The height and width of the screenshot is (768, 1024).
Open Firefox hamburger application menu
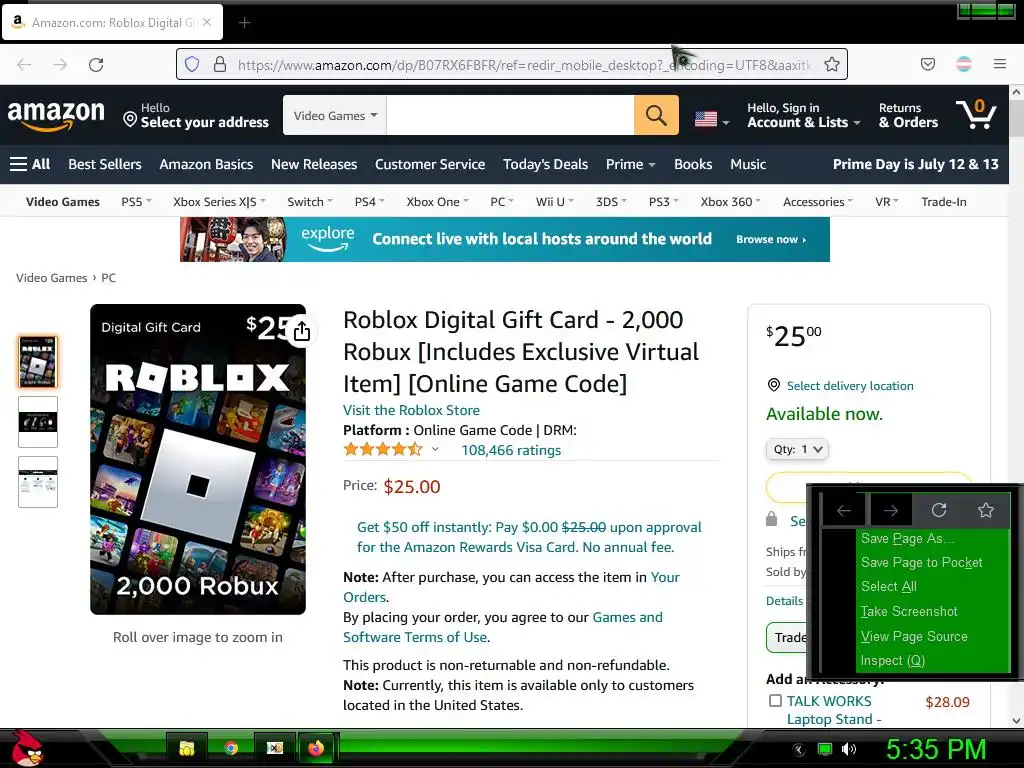tap(1000, 64)
